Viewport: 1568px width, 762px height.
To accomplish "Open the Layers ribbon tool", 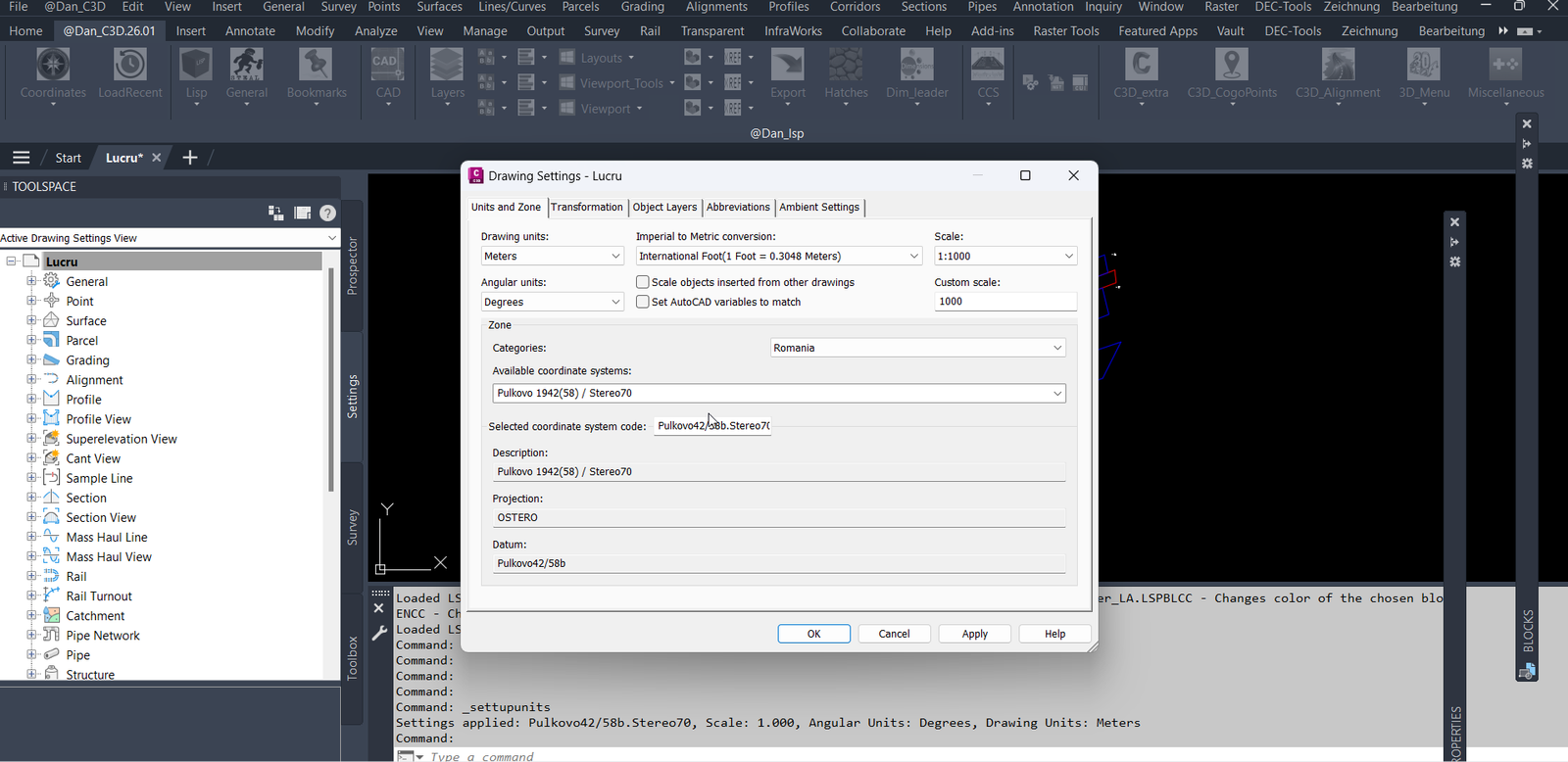I will pyautogui.click(x=447, y=74).
